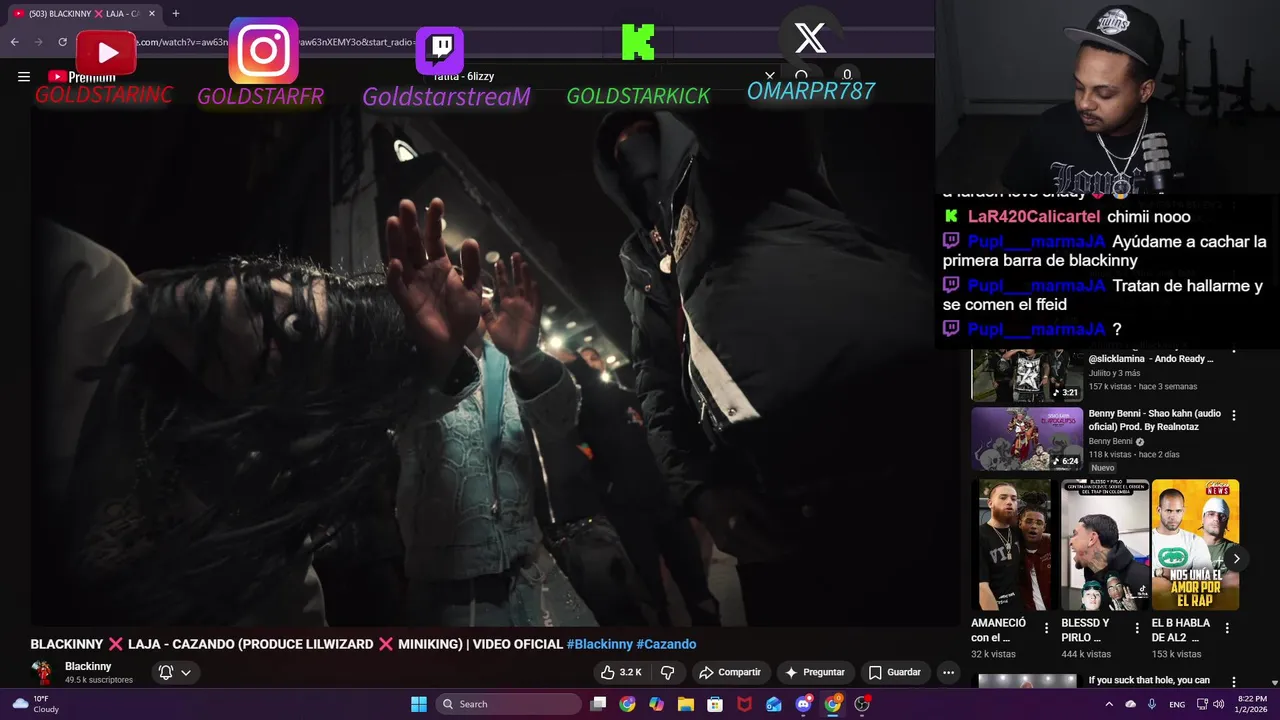Open options for BLESSD Y PIRLO short
The image size is (1280, 720).
click(1136, 628)
